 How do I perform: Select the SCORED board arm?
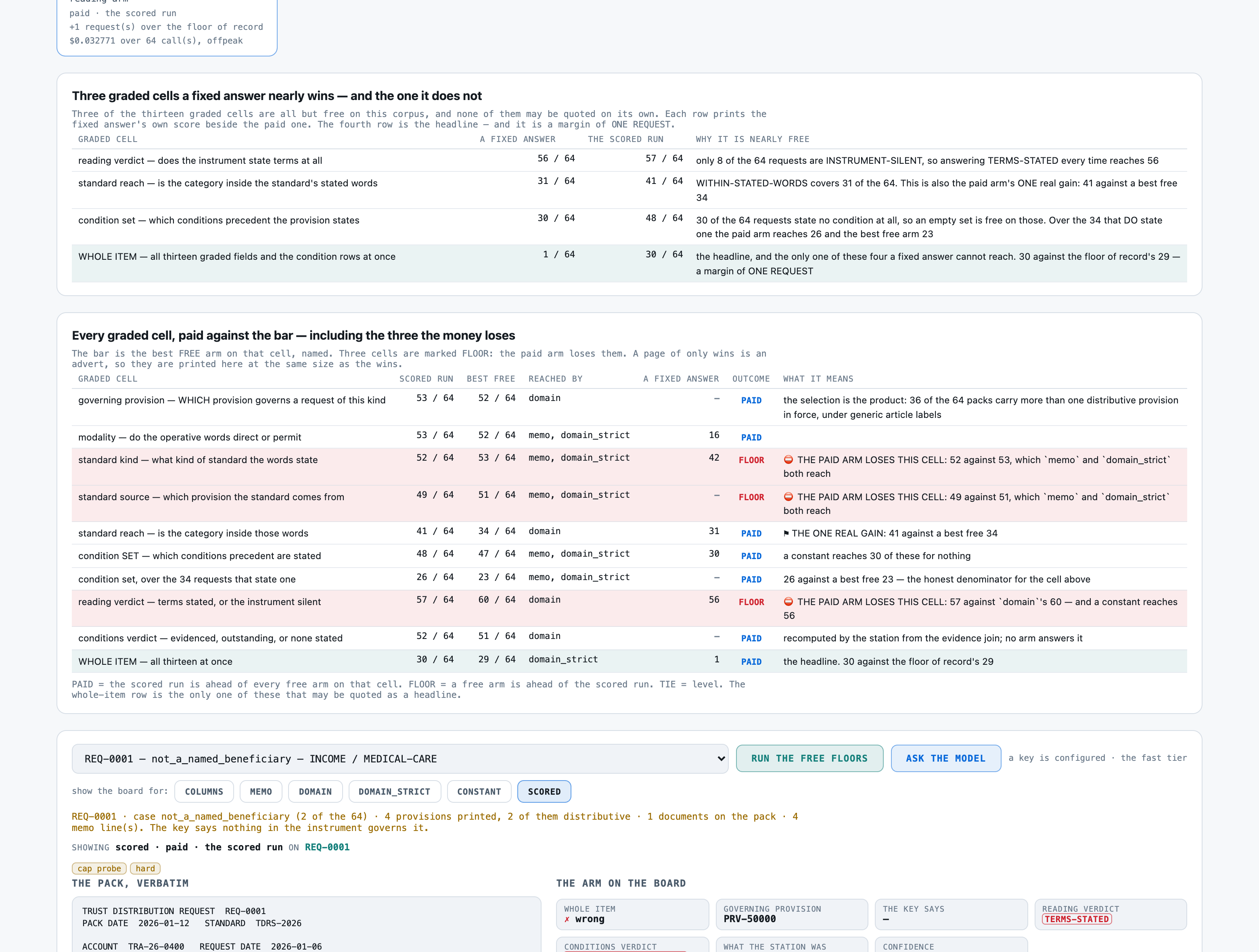point(544,791)
